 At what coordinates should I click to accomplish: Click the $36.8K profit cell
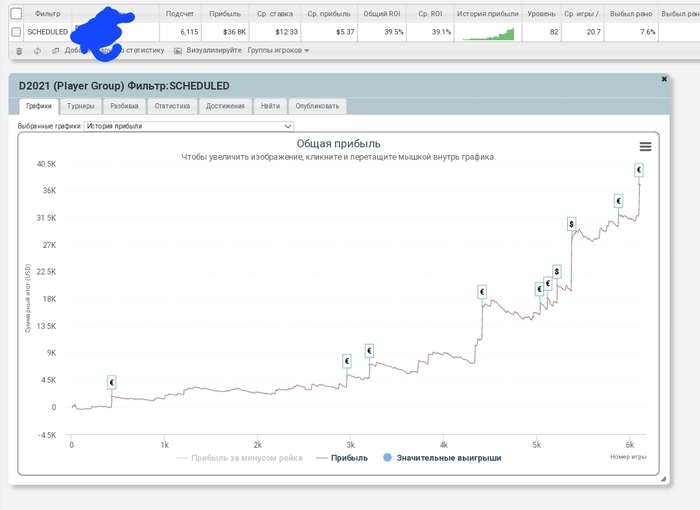coord(225,32)
